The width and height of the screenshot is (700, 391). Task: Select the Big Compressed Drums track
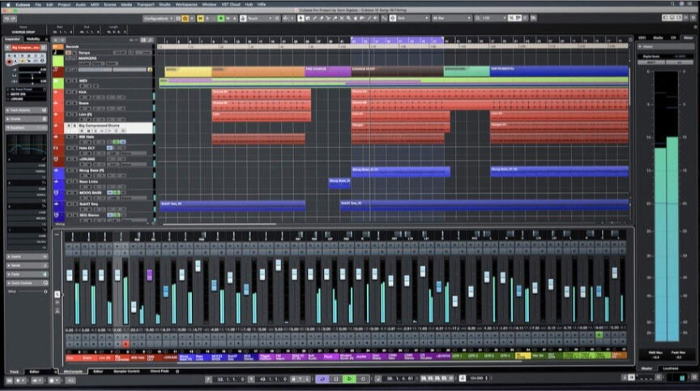[x=109, y=128]
